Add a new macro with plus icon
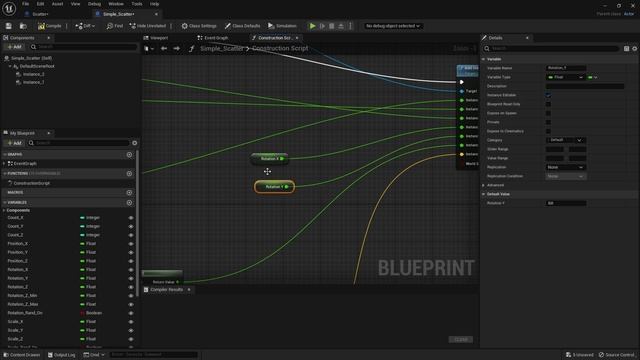 [129, 192]
